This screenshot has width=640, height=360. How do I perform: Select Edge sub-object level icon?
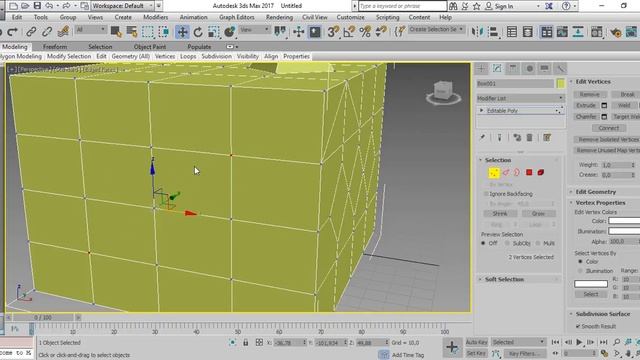506,173
